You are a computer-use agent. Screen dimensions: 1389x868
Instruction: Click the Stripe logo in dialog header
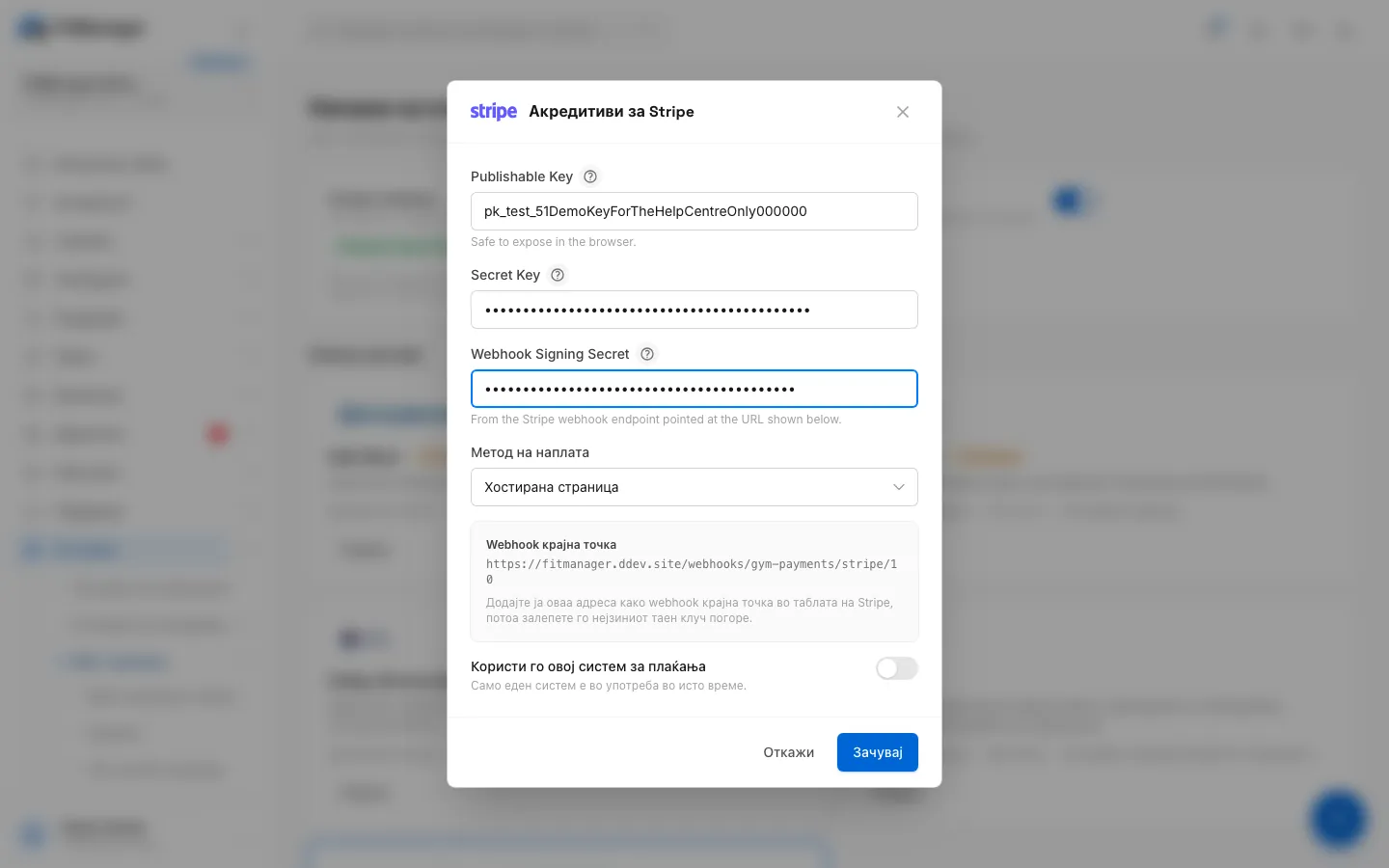(494, 112)
